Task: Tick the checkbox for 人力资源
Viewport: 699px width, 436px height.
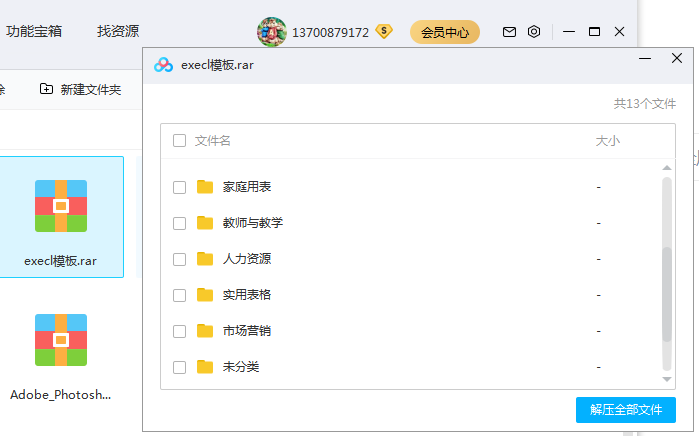Action: 180,259
